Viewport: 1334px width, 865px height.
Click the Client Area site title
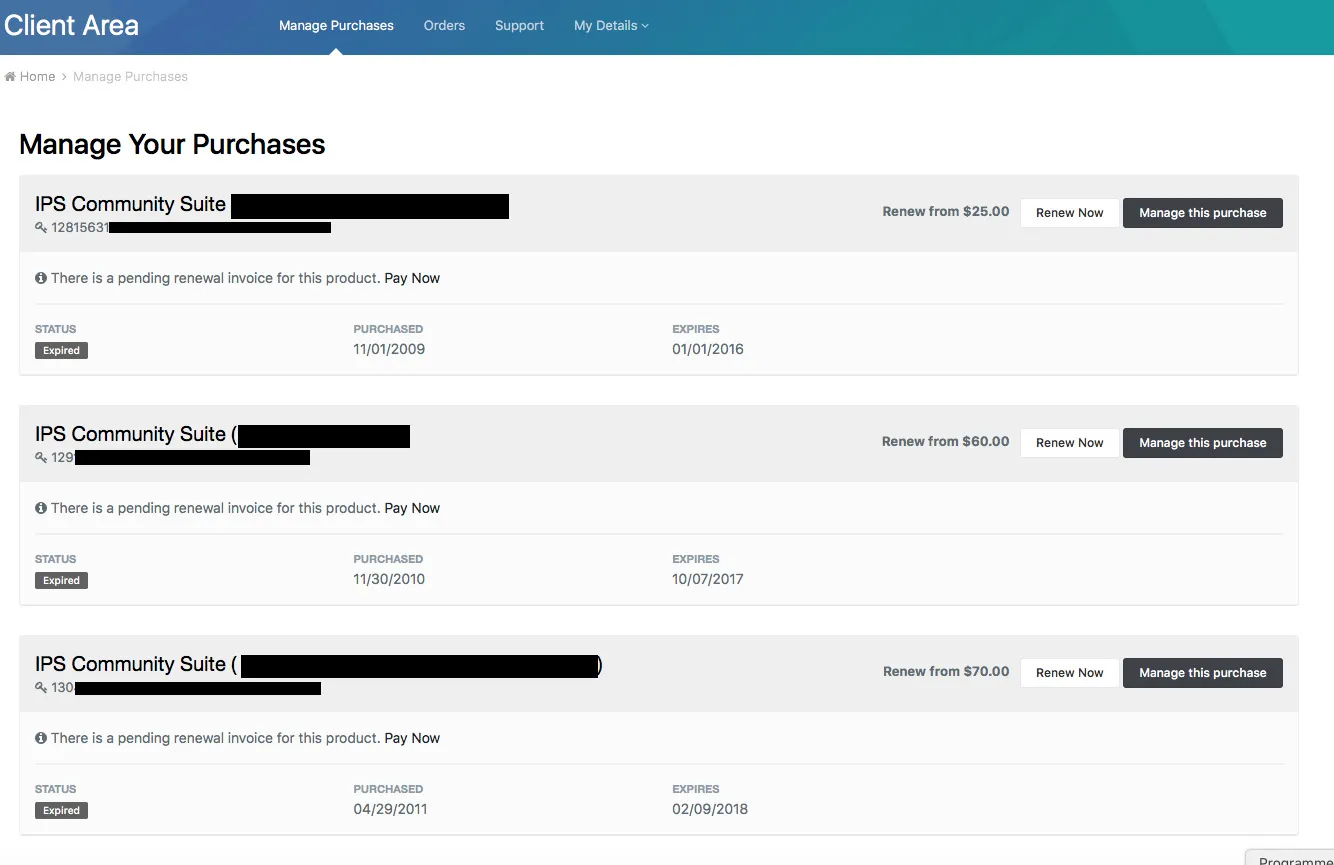pyautogui.click(x=71, y=26)
